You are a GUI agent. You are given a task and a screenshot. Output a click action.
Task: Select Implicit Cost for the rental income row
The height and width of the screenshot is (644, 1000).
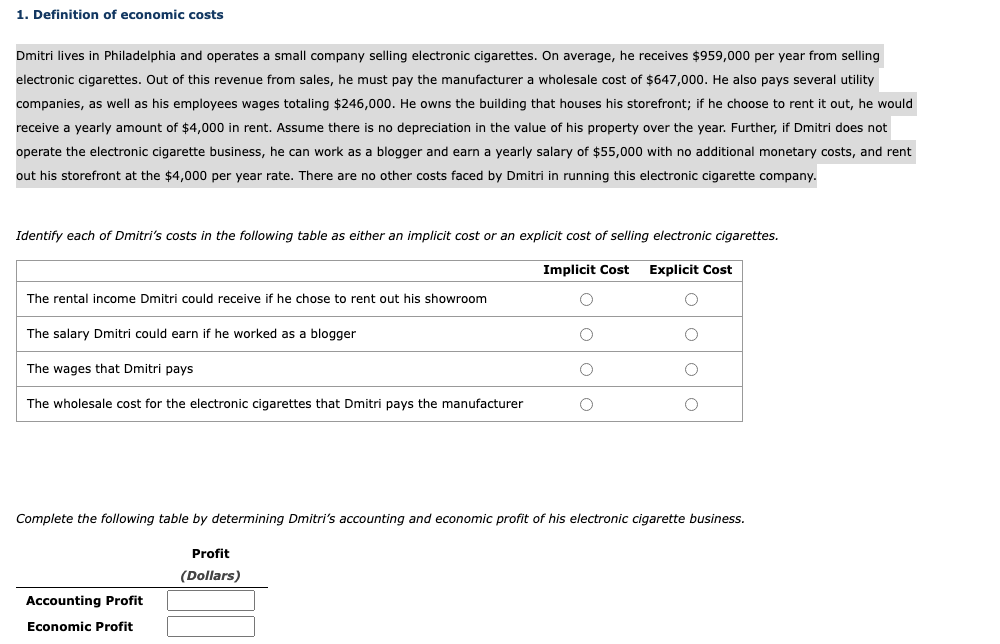click(x=586, y=298)
